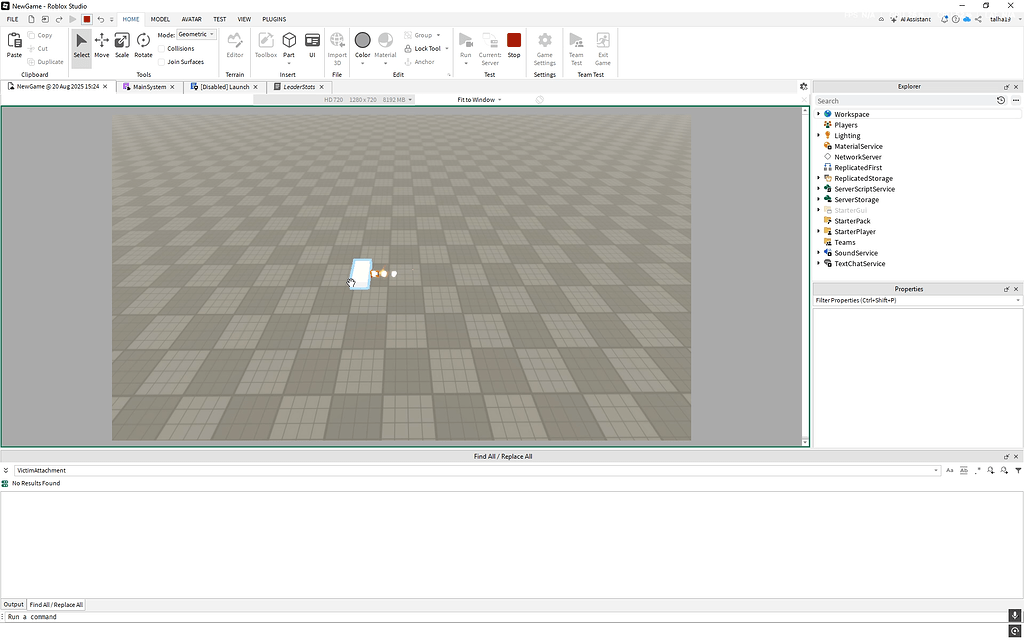Select SoundService in the Explorer

[x=856, y=253]
